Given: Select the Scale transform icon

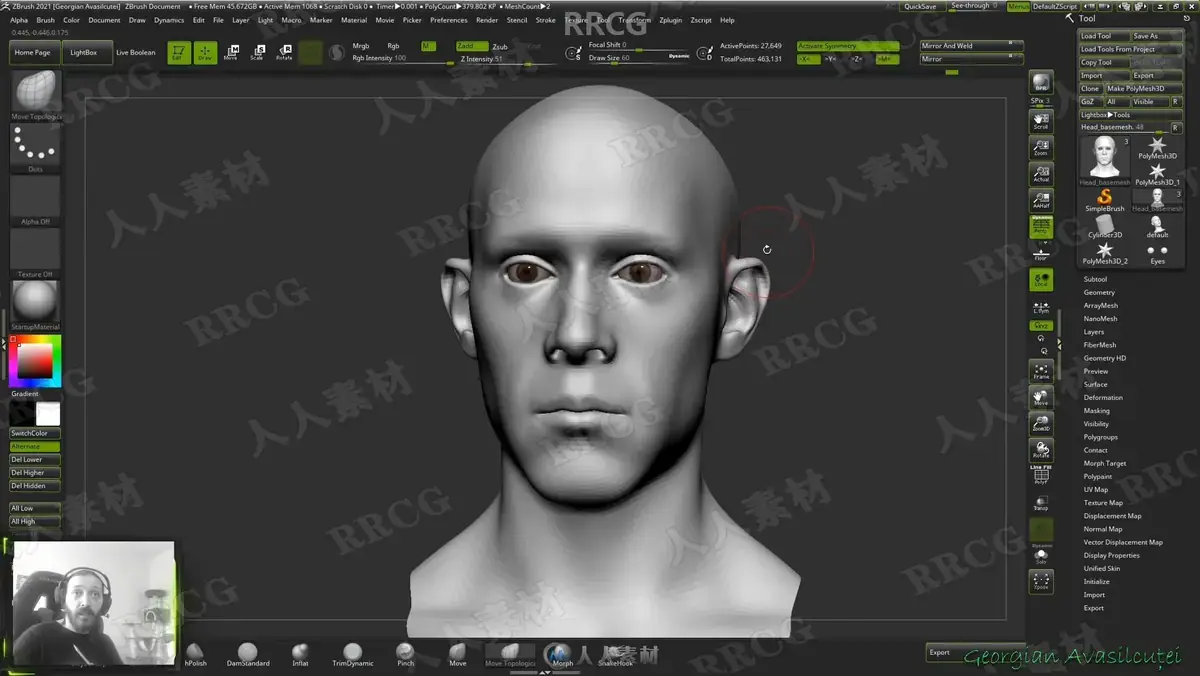Looking at the screenshot, I should point(257,53).
